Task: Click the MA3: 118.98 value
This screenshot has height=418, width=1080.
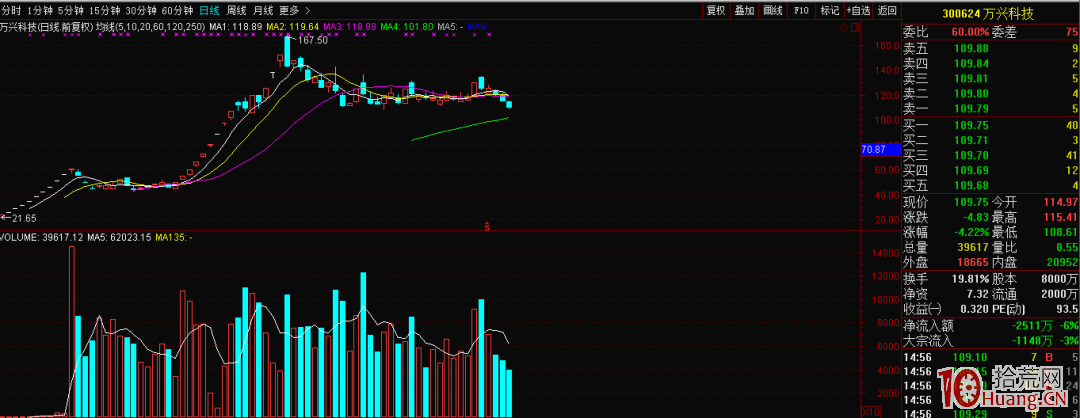Action: click(x=351, y=27)
